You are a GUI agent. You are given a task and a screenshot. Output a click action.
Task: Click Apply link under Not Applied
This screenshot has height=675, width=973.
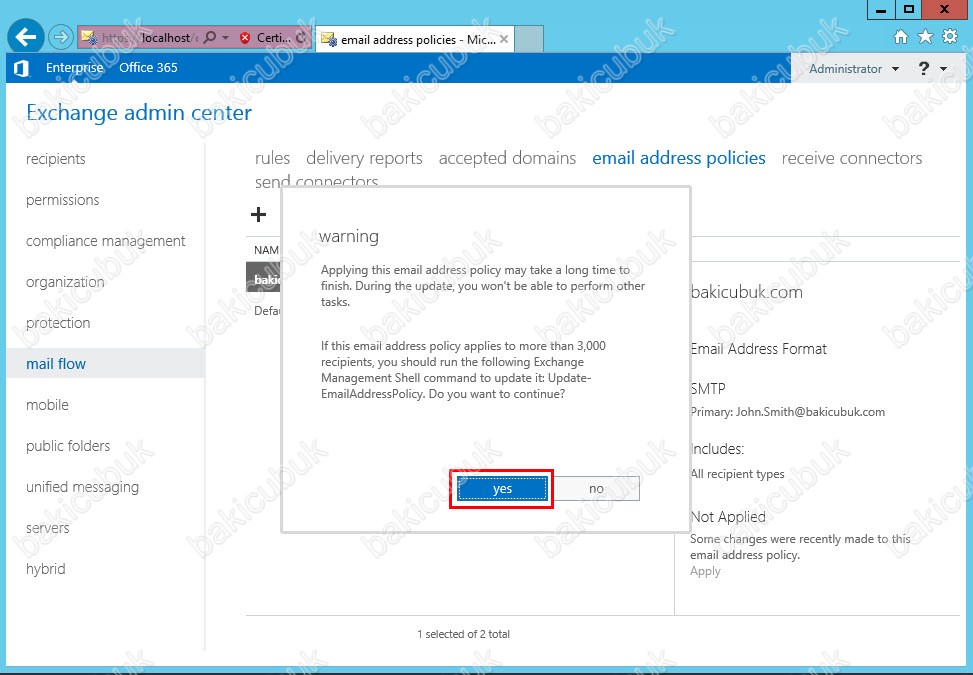click(706, 571)
